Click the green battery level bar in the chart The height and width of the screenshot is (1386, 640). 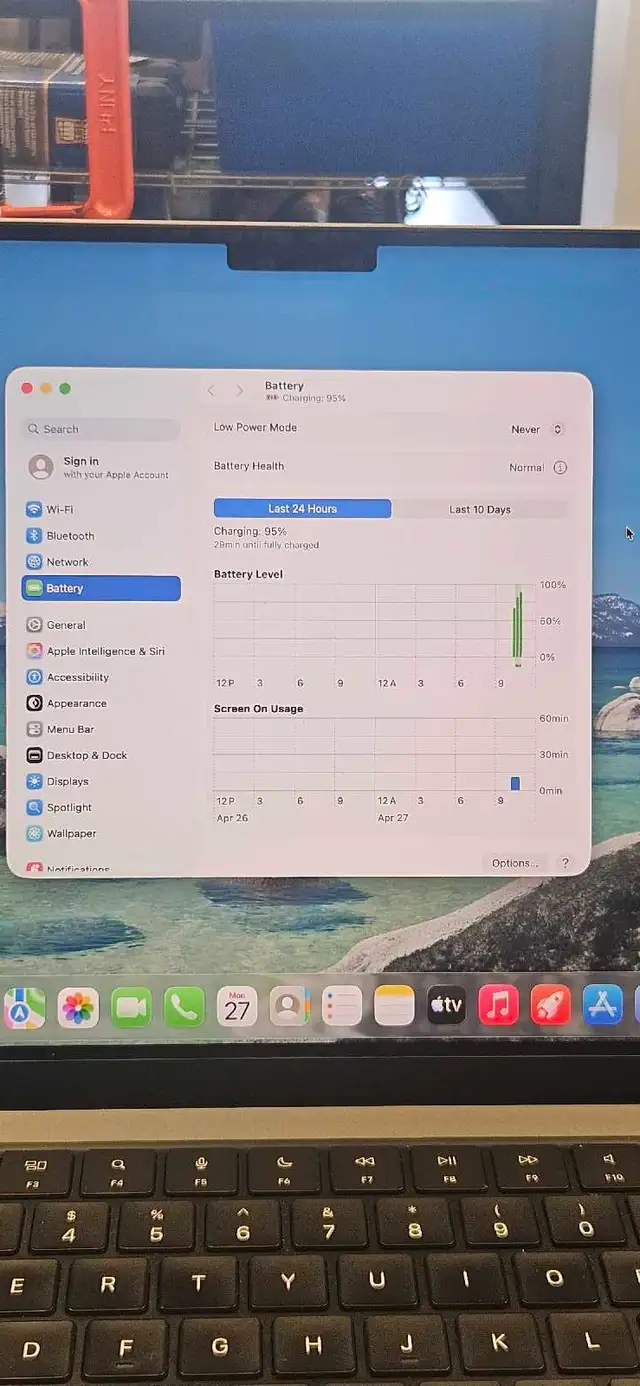click(x=518, y=627)
